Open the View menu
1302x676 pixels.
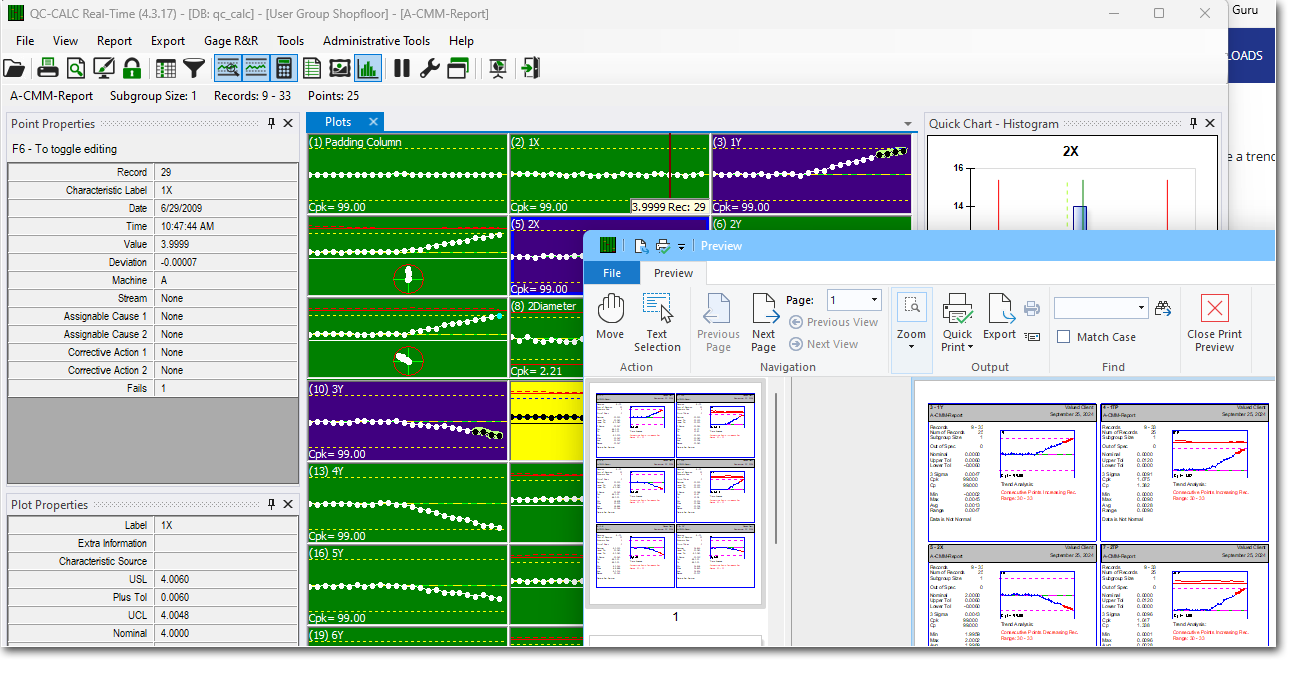tap(66, 41)
